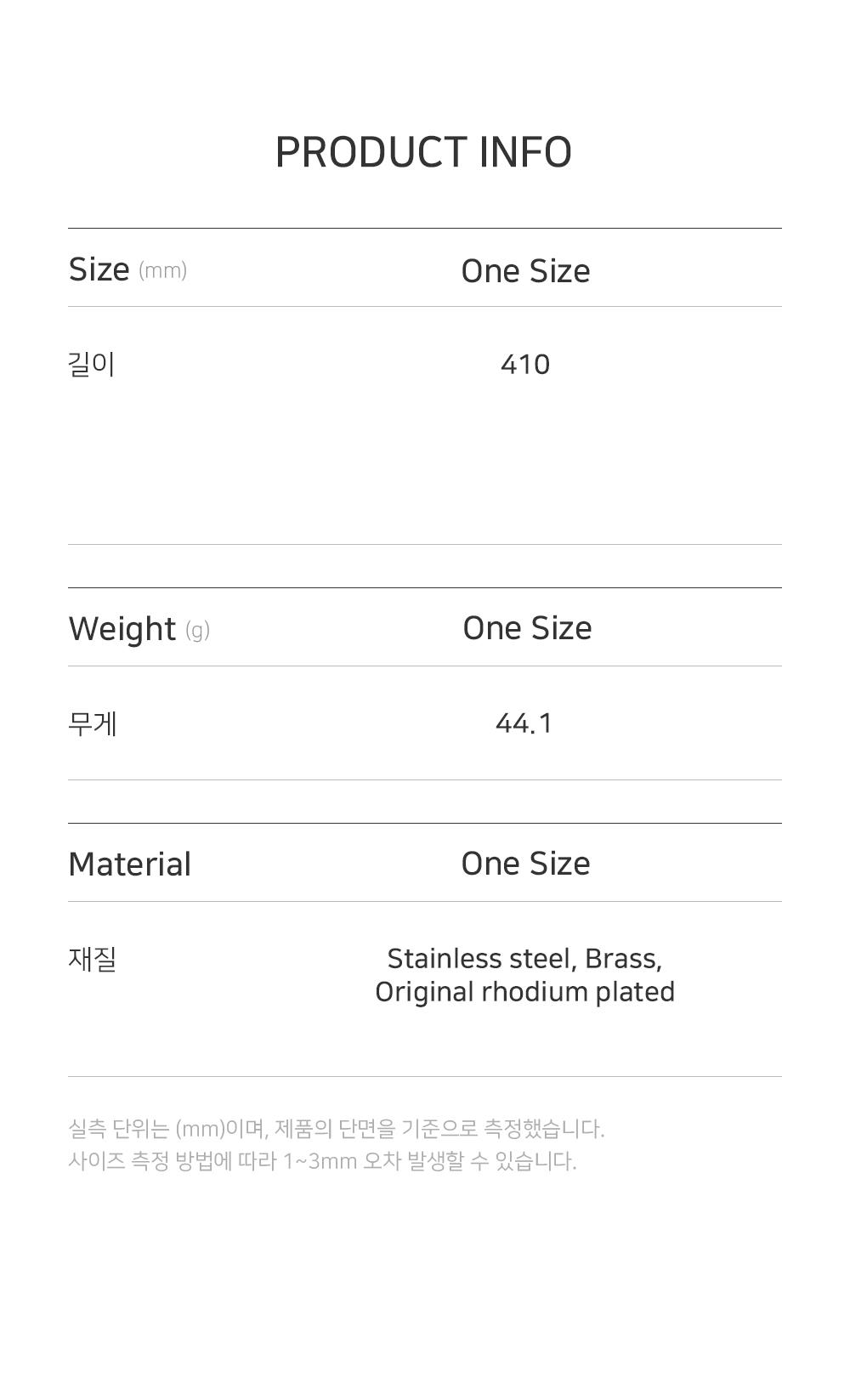850x1400 pixels.
Task: Select the Original rhodium plated line
Action: [524, 992]
